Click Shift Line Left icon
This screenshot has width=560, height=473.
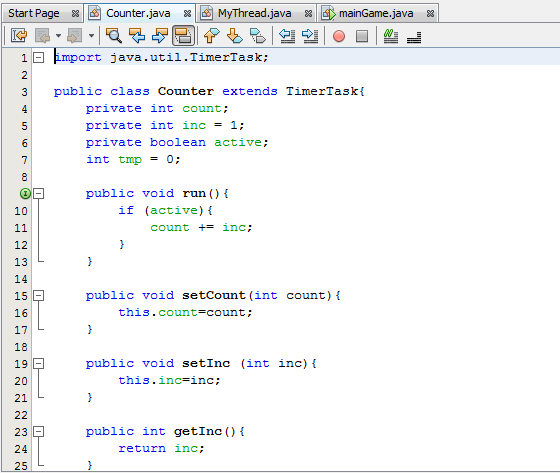click(287, 36)
